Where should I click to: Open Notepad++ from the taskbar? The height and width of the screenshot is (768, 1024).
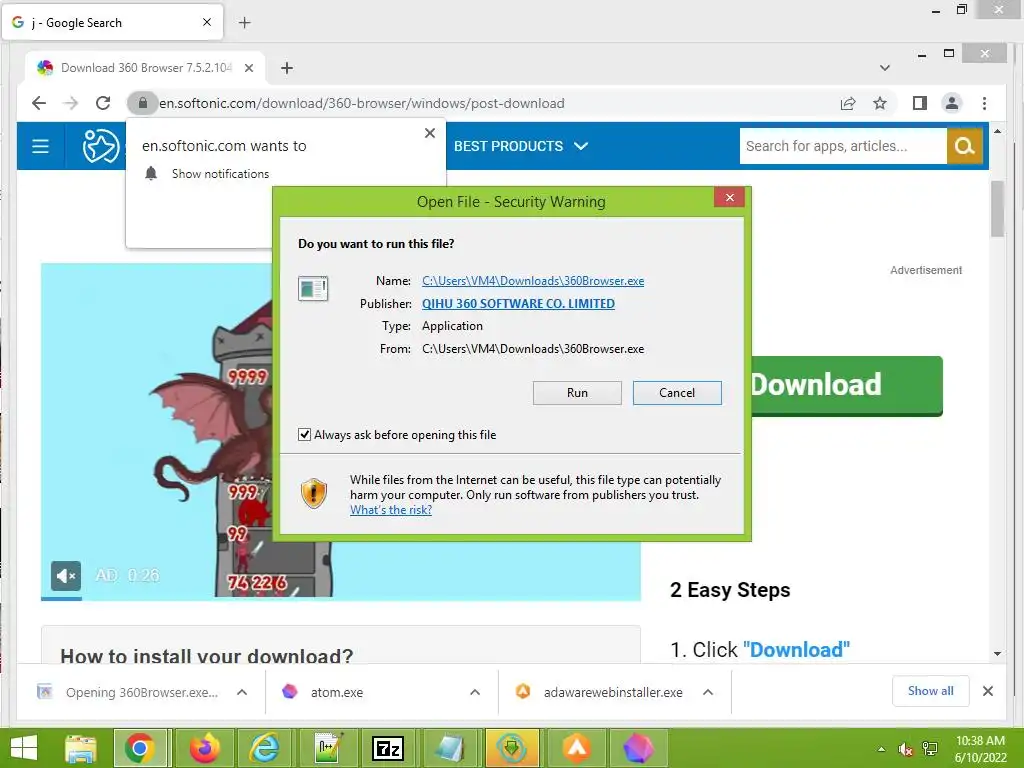coord(328,748)
